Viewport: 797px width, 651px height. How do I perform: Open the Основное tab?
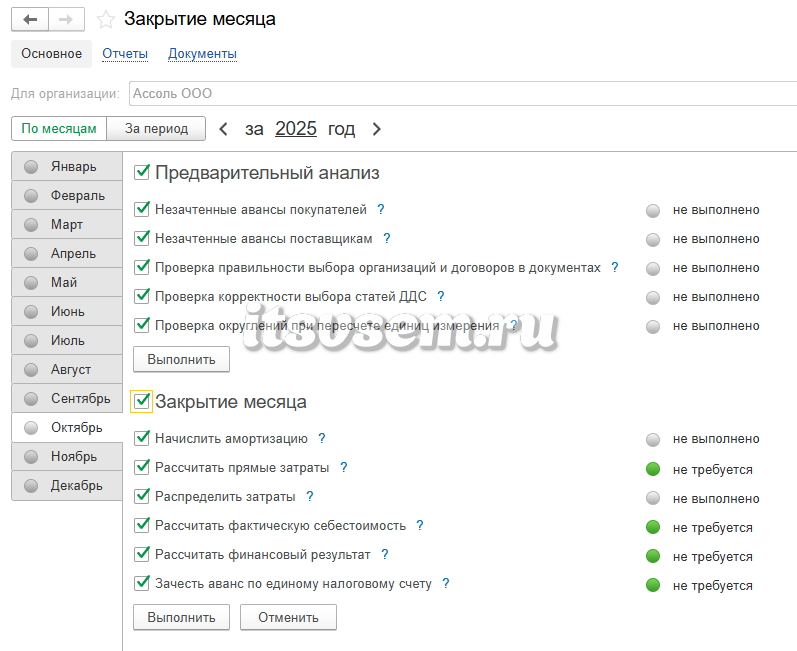pyautogui.click(x=51, y=54)
